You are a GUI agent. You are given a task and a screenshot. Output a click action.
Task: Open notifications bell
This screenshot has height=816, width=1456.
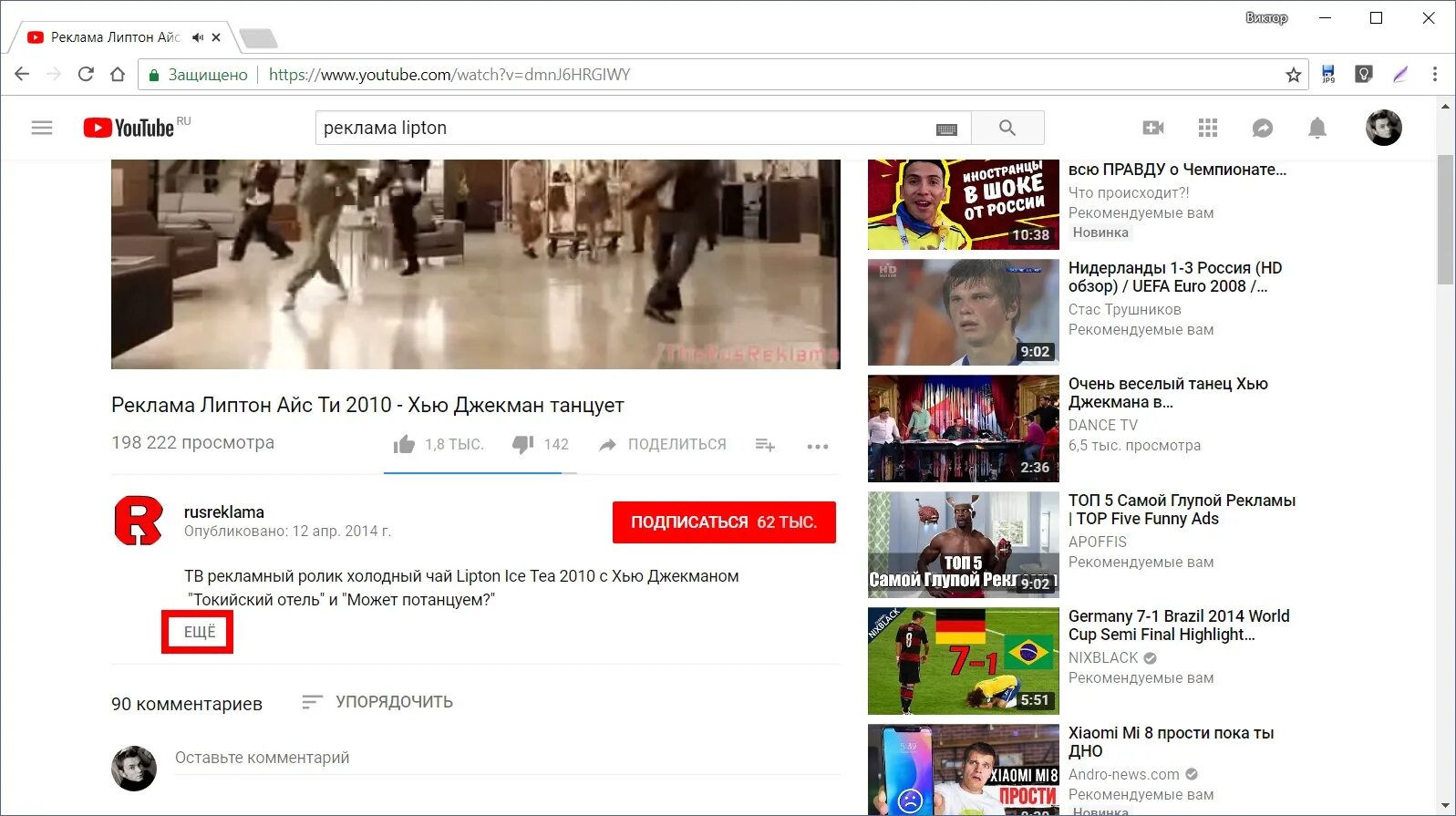1317,128
